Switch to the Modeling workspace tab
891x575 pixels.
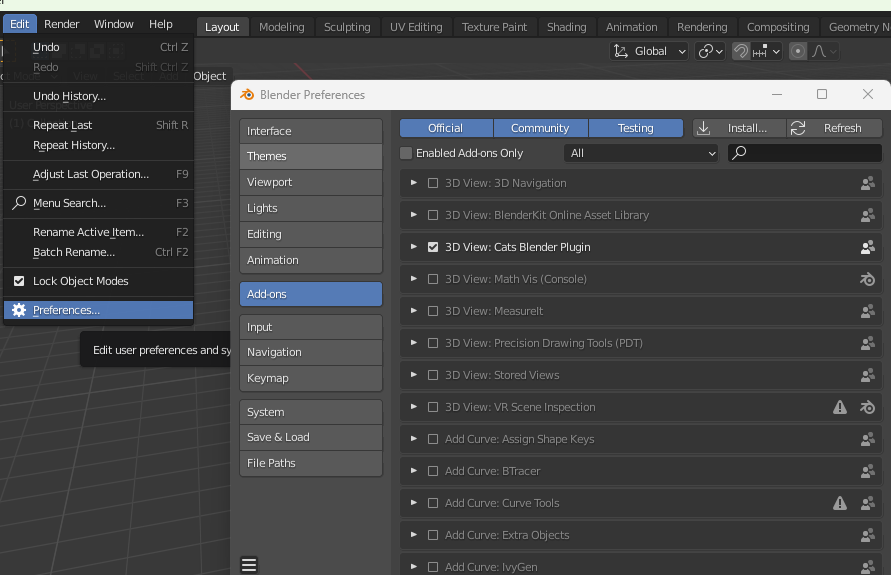coord(281,27)
